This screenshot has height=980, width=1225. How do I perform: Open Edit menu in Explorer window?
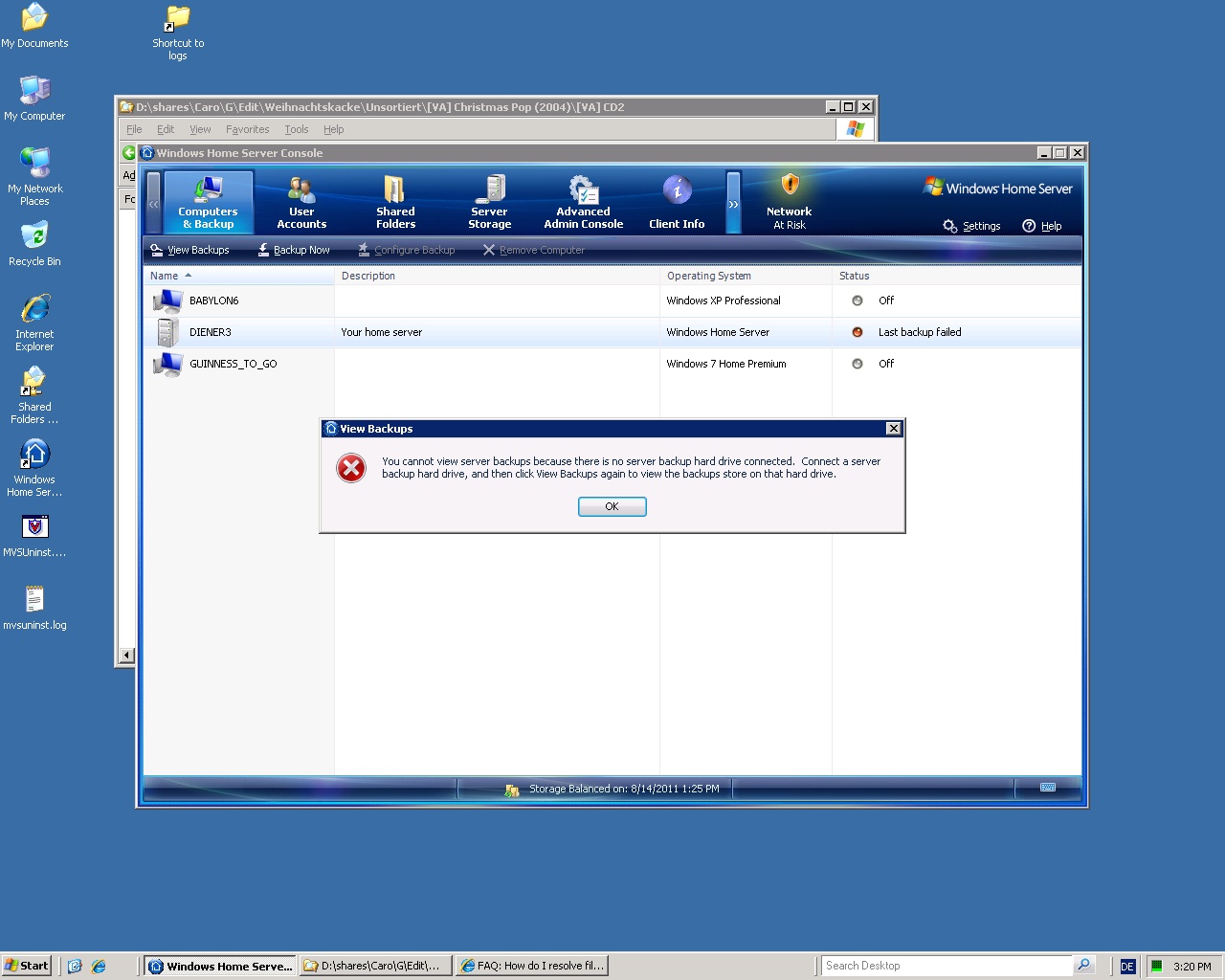point(166,129)
